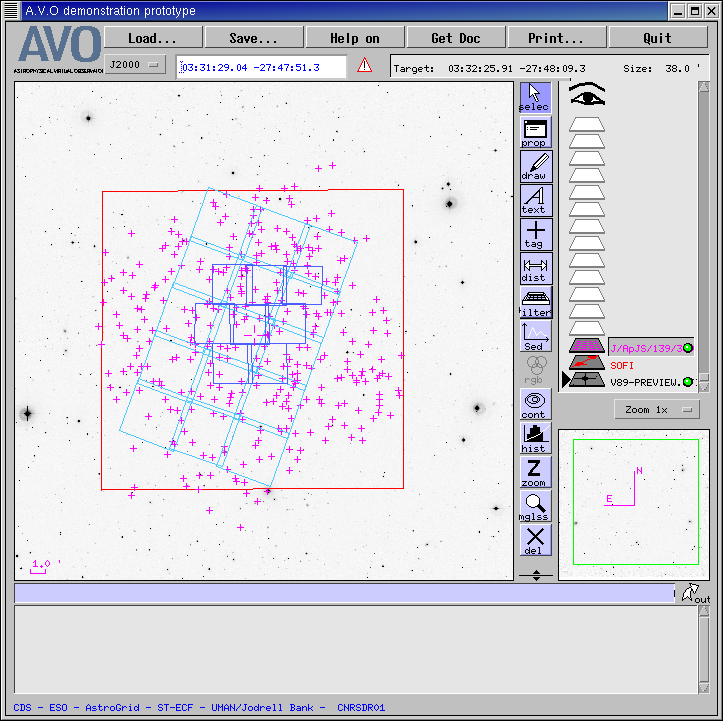Click the cont contour tool
Viewport: 723px width, 721px height.
point(535,404)
